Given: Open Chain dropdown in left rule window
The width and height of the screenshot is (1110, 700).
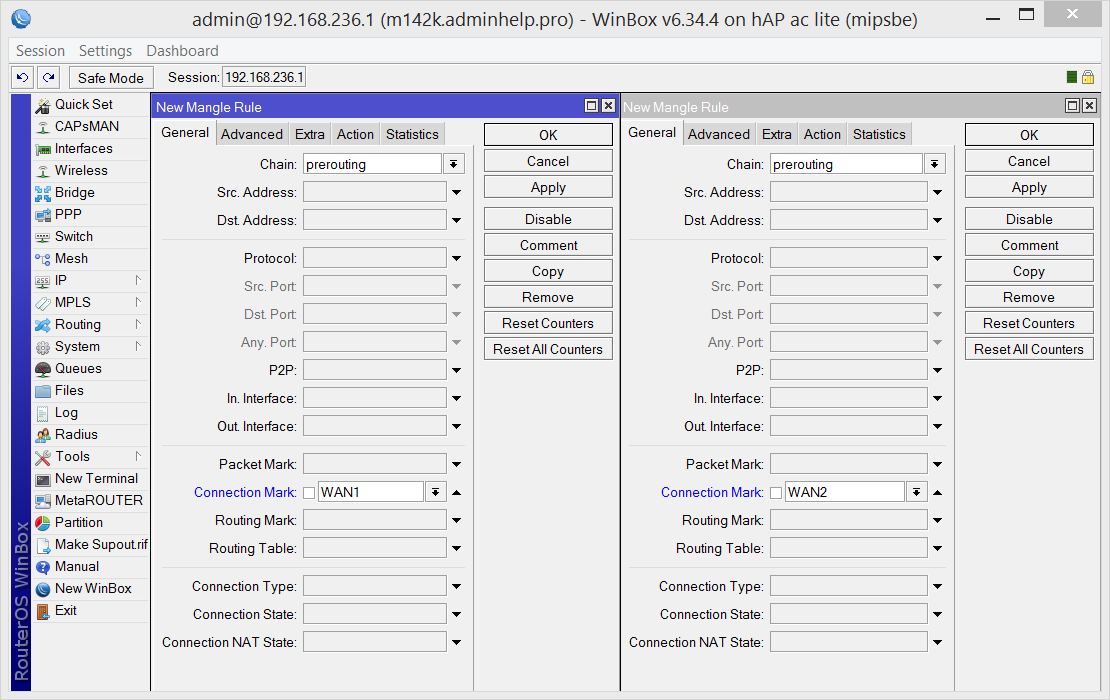Looking at the screenshot, I should pos(454,164).
